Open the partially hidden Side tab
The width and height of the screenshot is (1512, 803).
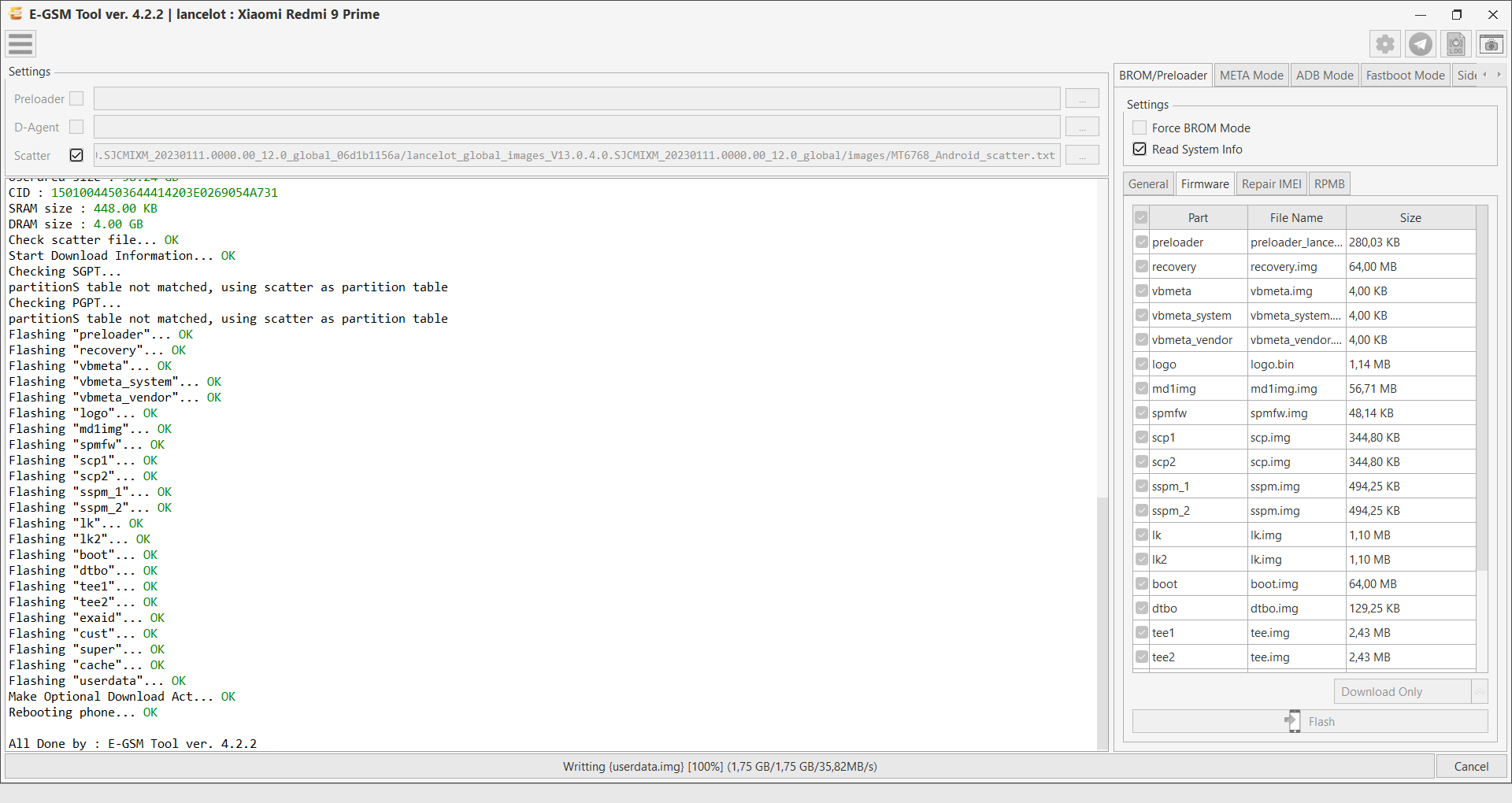click(1466, 76)
